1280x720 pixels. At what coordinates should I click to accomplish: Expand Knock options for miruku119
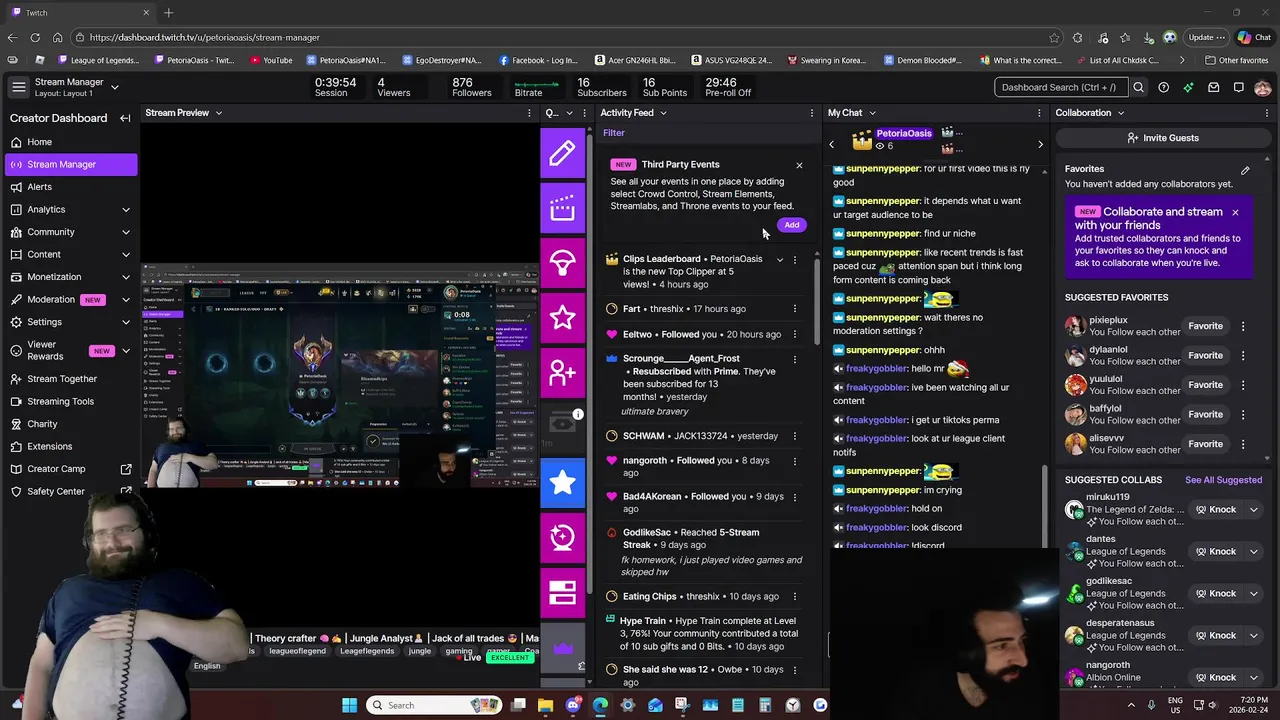pos(1254,510)
